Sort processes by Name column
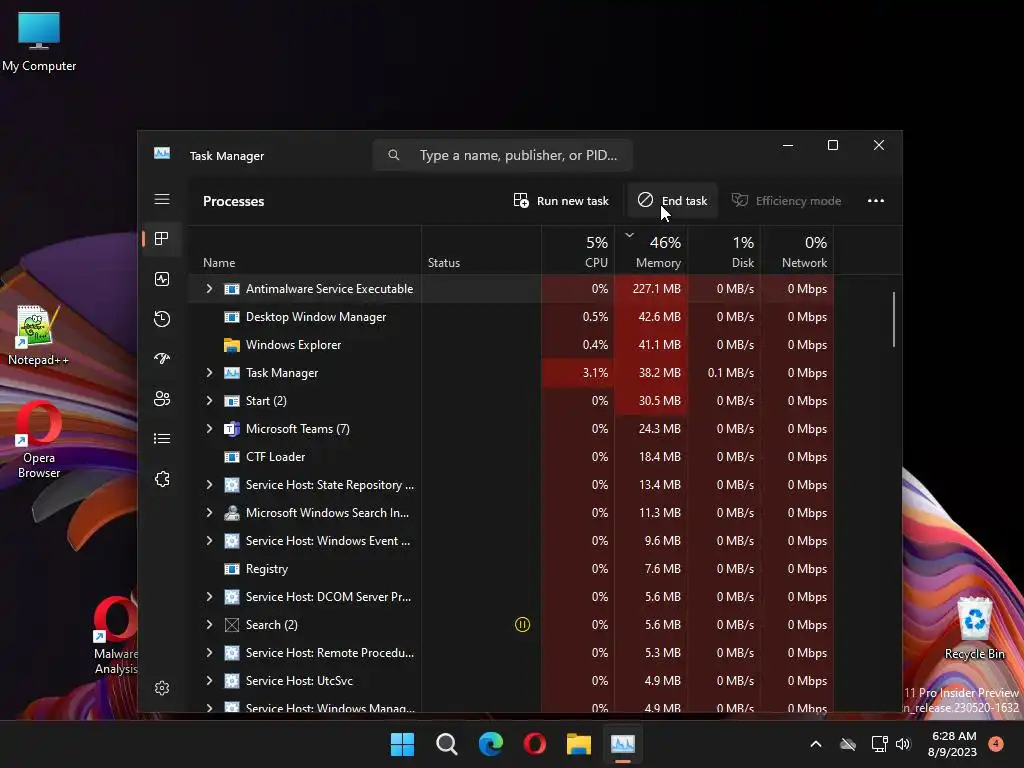Viewport: 1024px width, 768px height. [x=305, y=251]
